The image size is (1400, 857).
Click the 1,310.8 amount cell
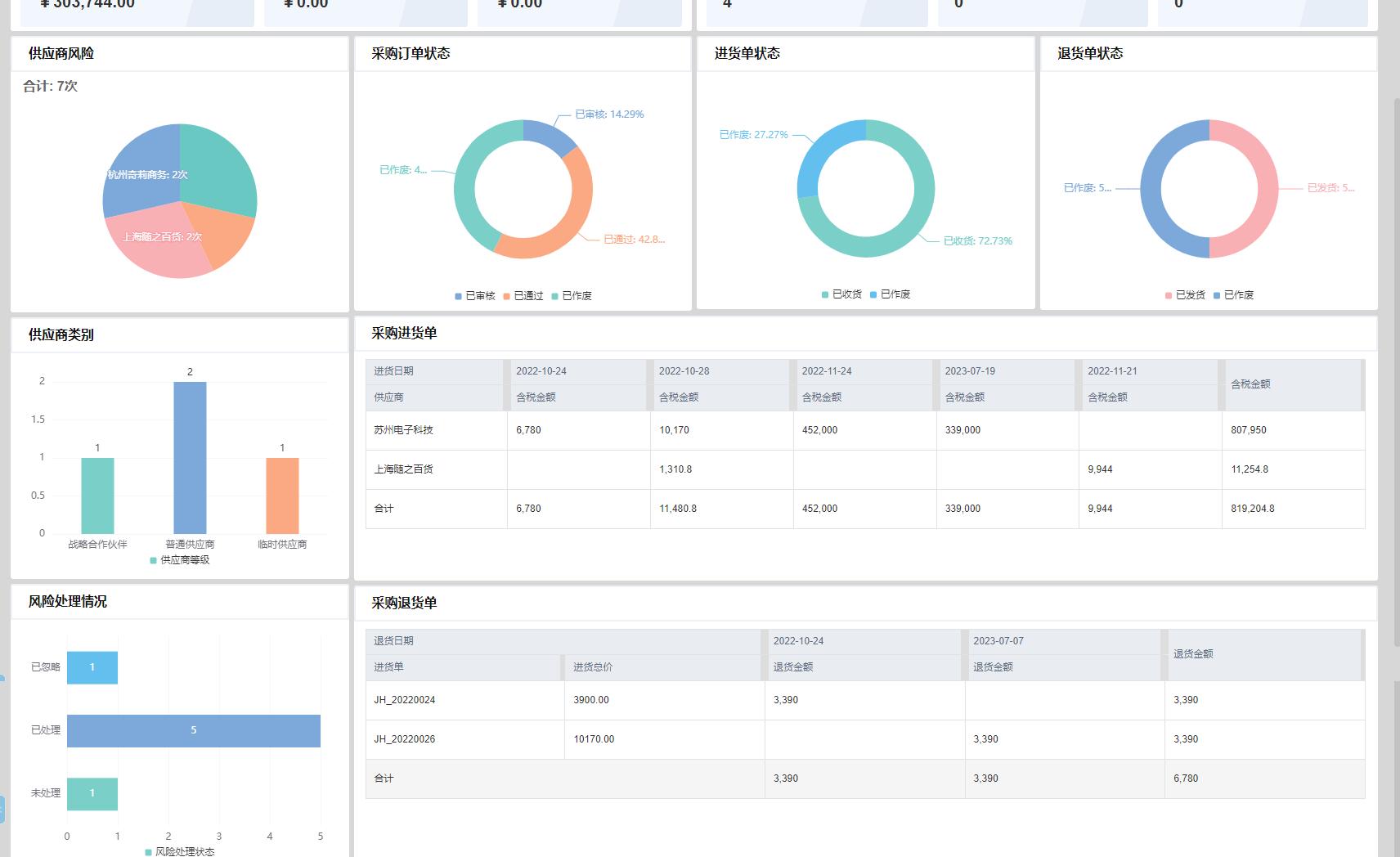(722, 469)
